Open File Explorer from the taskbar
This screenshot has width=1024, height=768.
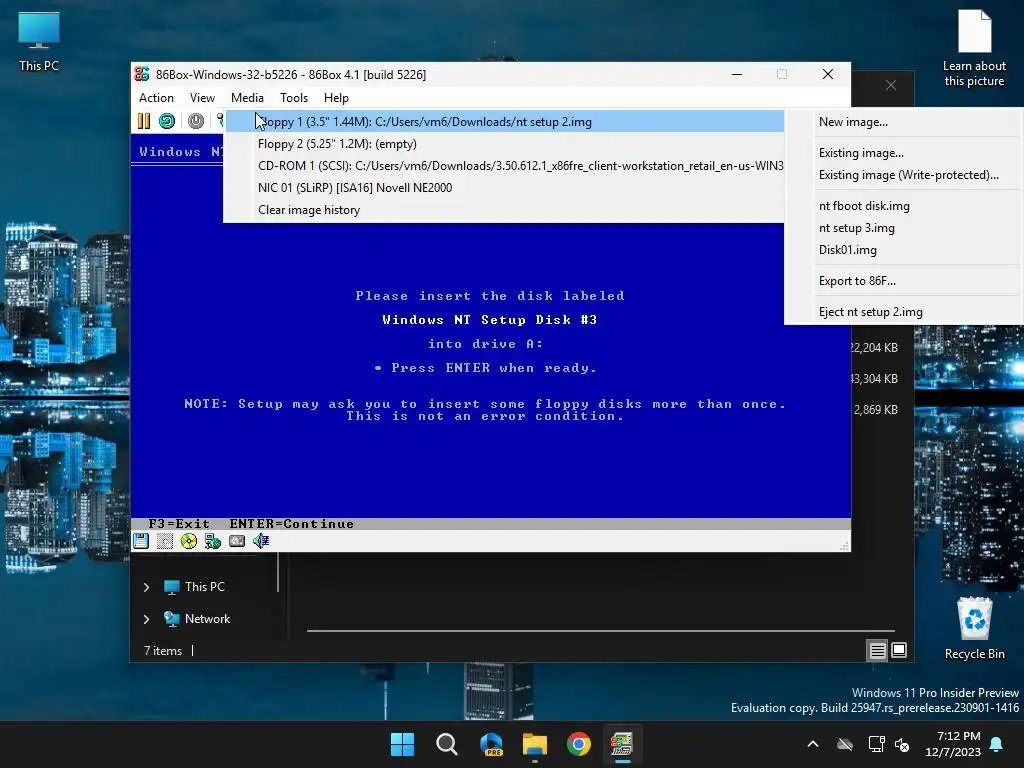tap(535, 744)
